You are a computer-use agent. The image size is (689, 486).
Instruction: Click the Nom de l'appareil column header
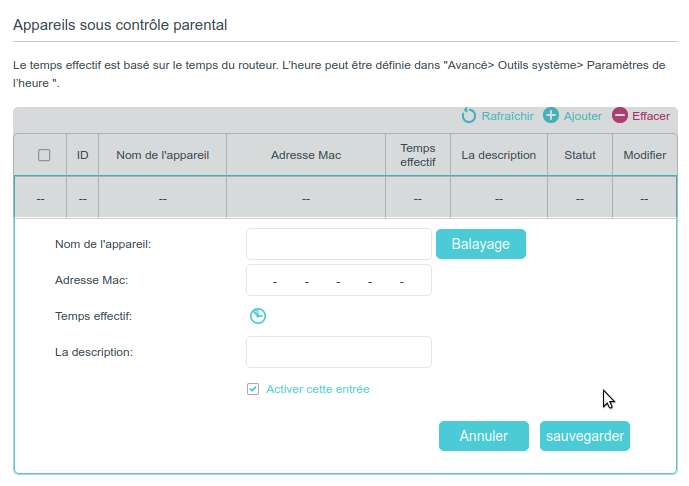click(x=163, y=155)
